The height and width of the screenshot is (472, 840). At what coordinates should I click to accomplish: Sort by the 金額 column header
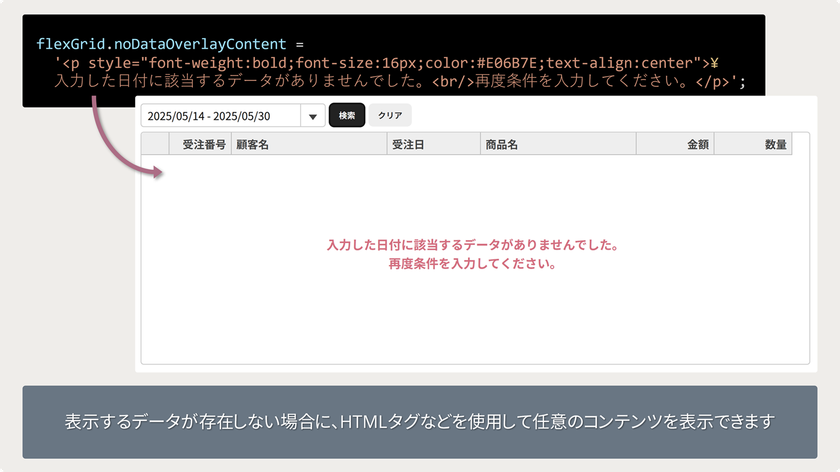[675, 145]
